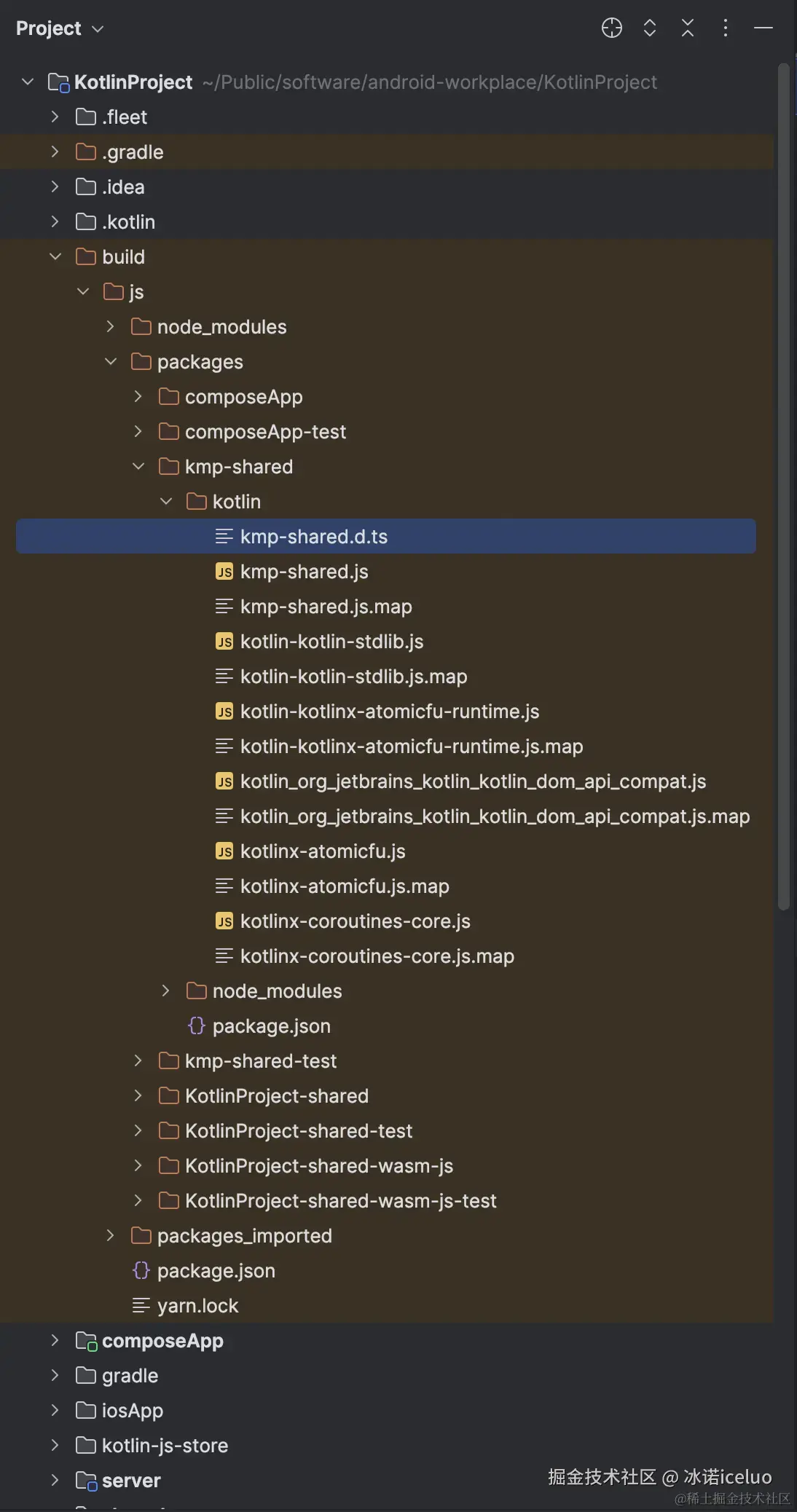797x1512 pixels.
Task: Click the Collapse All icon in header
Action: tap(687, 28)
